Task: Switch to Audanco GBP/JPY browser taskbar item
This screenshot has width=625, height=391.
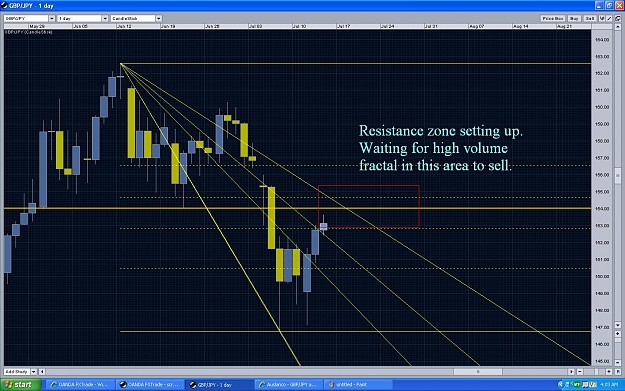Action: click(x=289, y=385)
